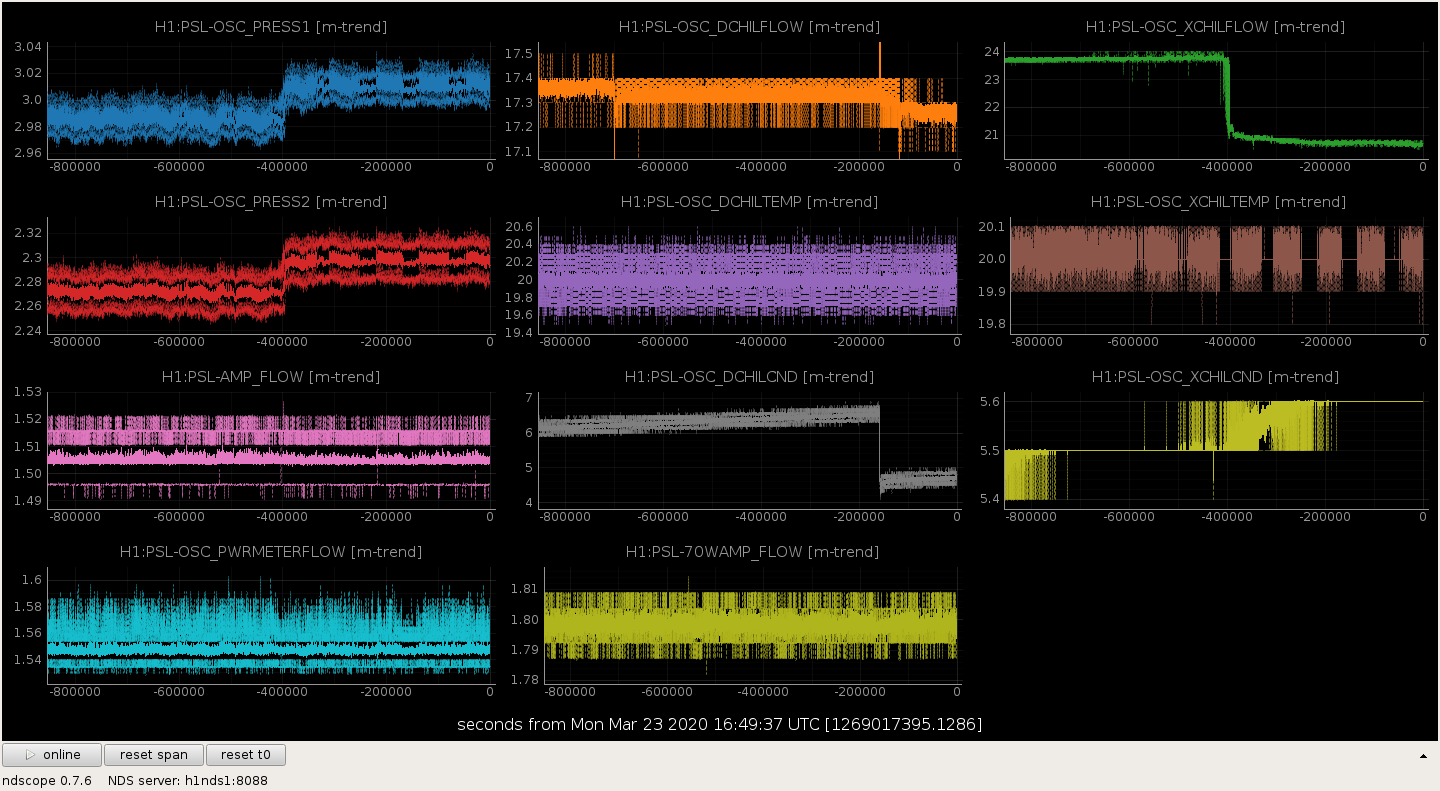Click the red H1:PSL-OSC_PRESS2 plot area
The height and width of the screenshot is (791, 1440).
[x=269, y=274]
